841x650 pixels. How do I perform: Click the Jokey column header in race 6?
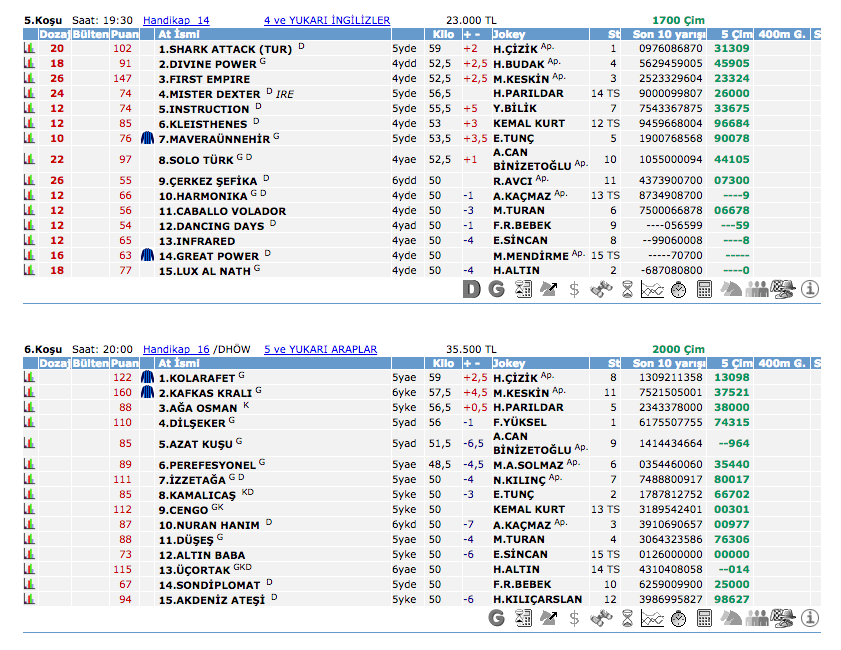coord(509,363)
